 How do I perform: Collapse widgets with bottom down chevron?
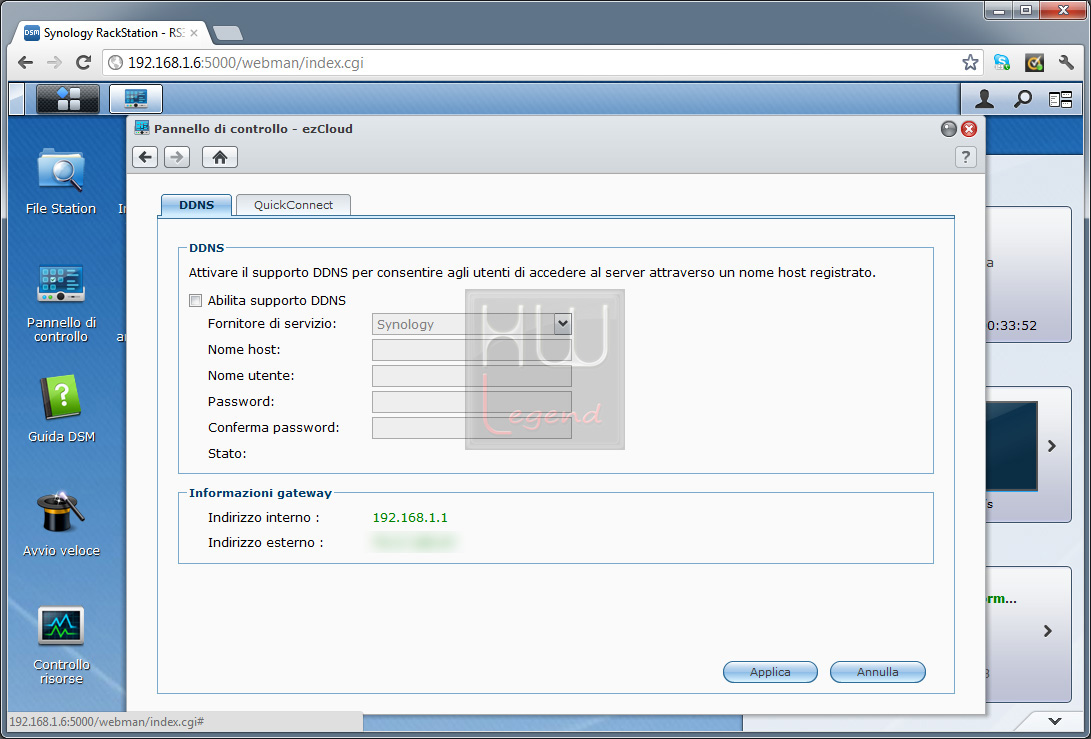tap(1055, 722)
